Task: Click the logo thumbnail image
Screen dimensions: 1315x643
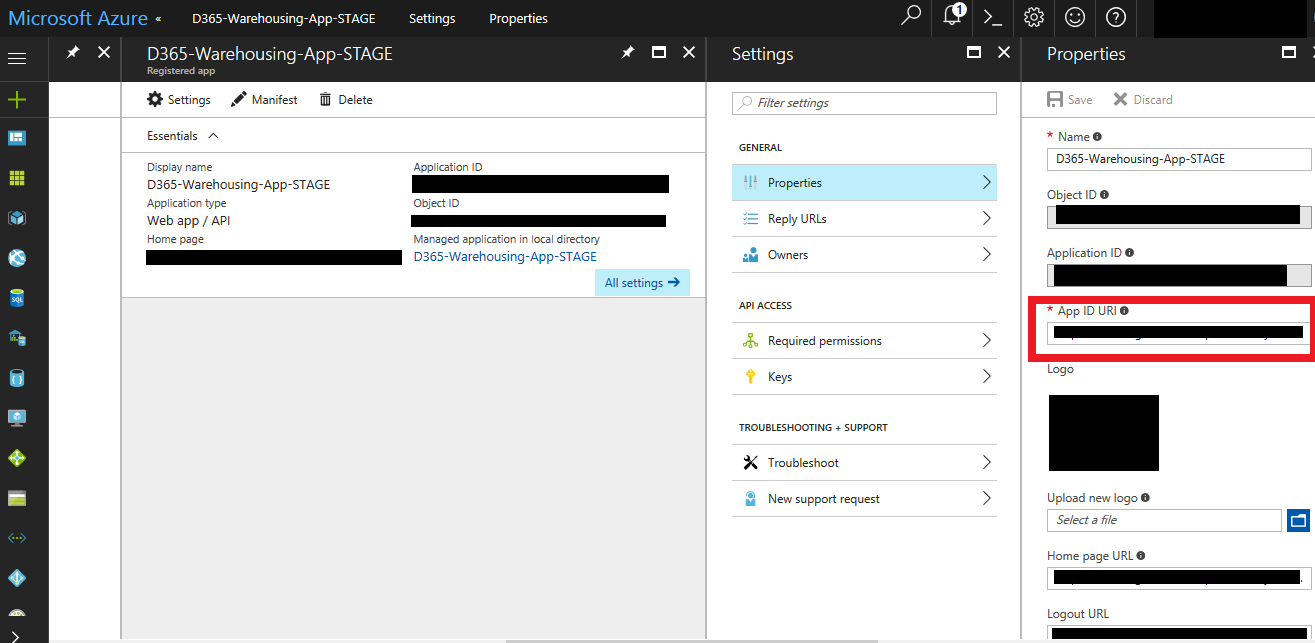Action: click(x=1104, y=433)
